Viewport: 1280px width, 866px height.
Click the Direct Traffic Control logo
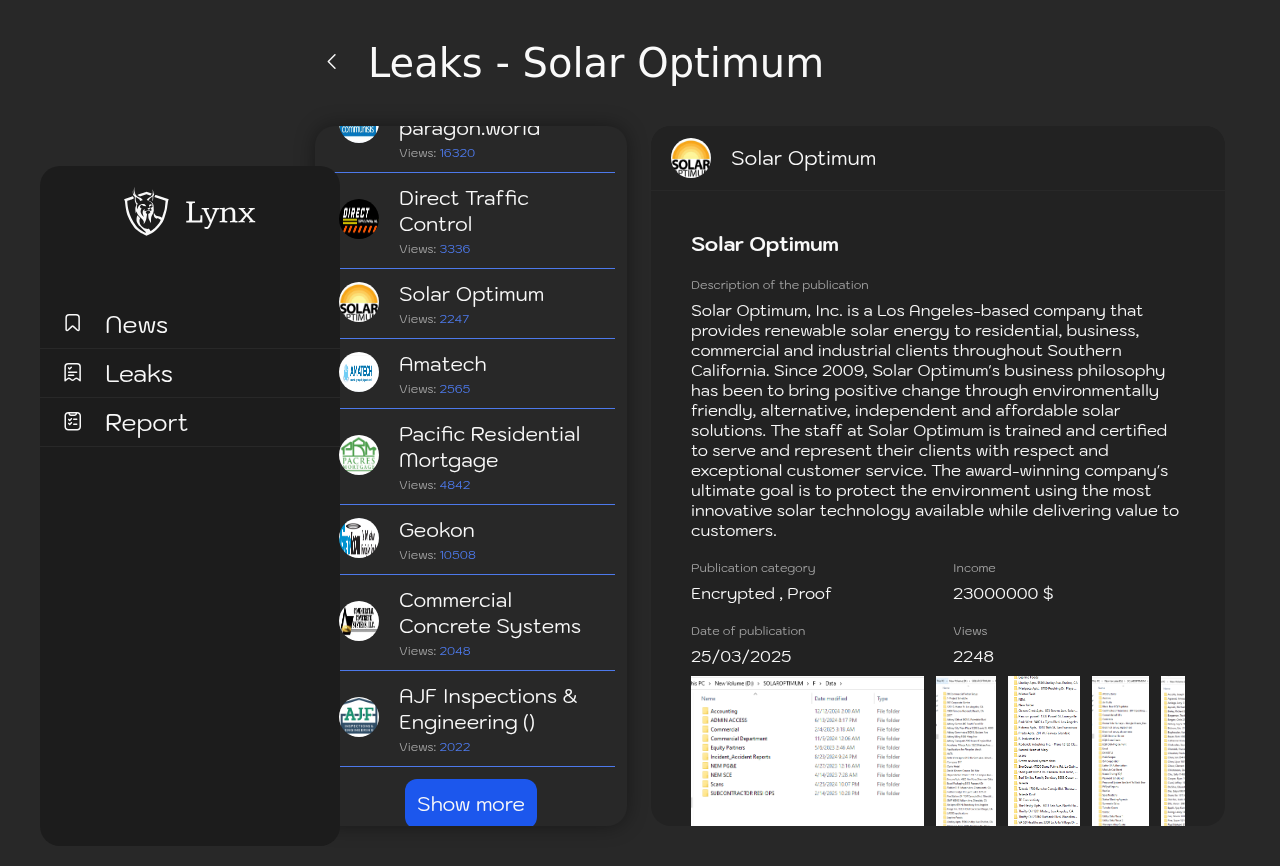pyautogui.click(x=359, y=219)
